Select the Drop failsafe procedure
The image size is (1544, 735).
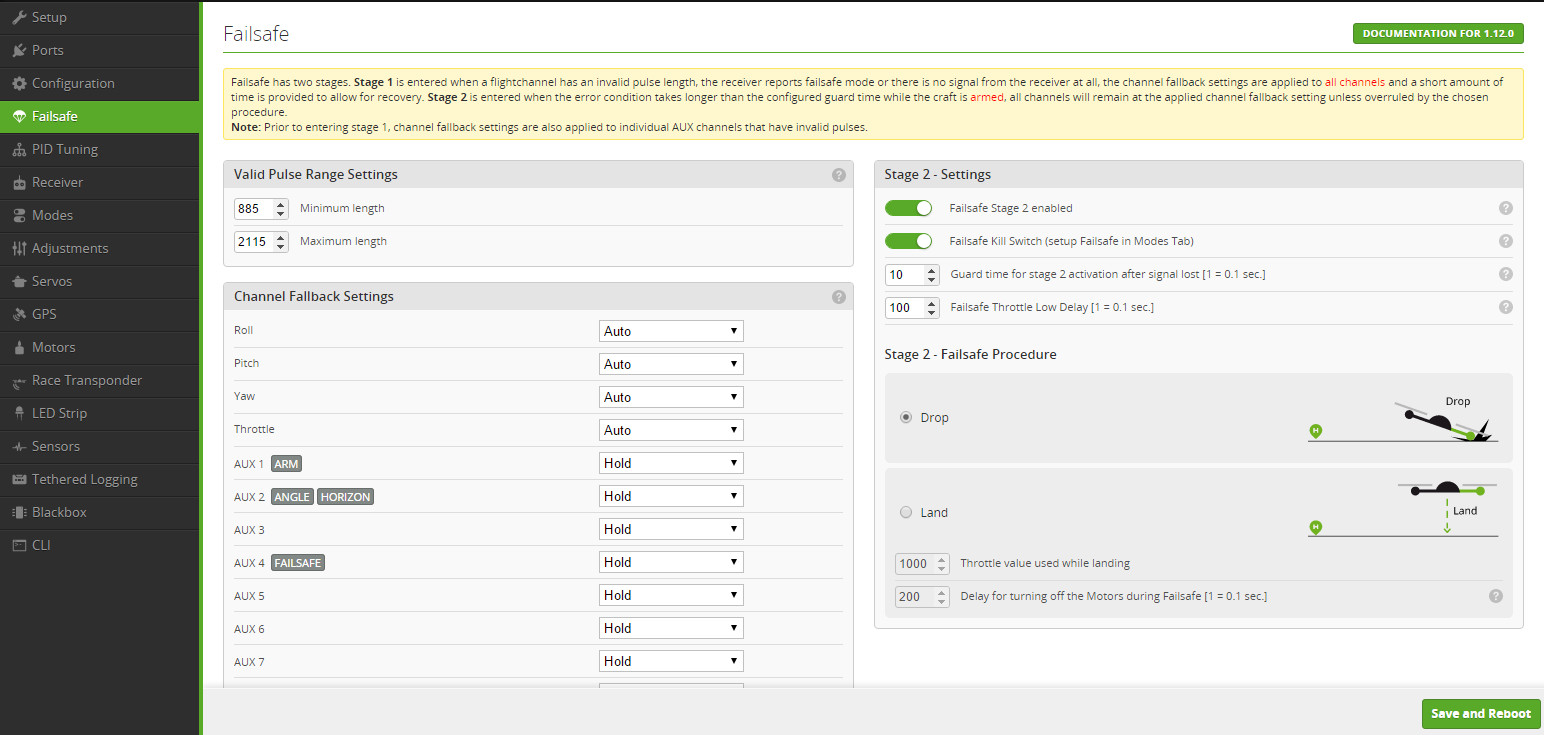point(906,417)
